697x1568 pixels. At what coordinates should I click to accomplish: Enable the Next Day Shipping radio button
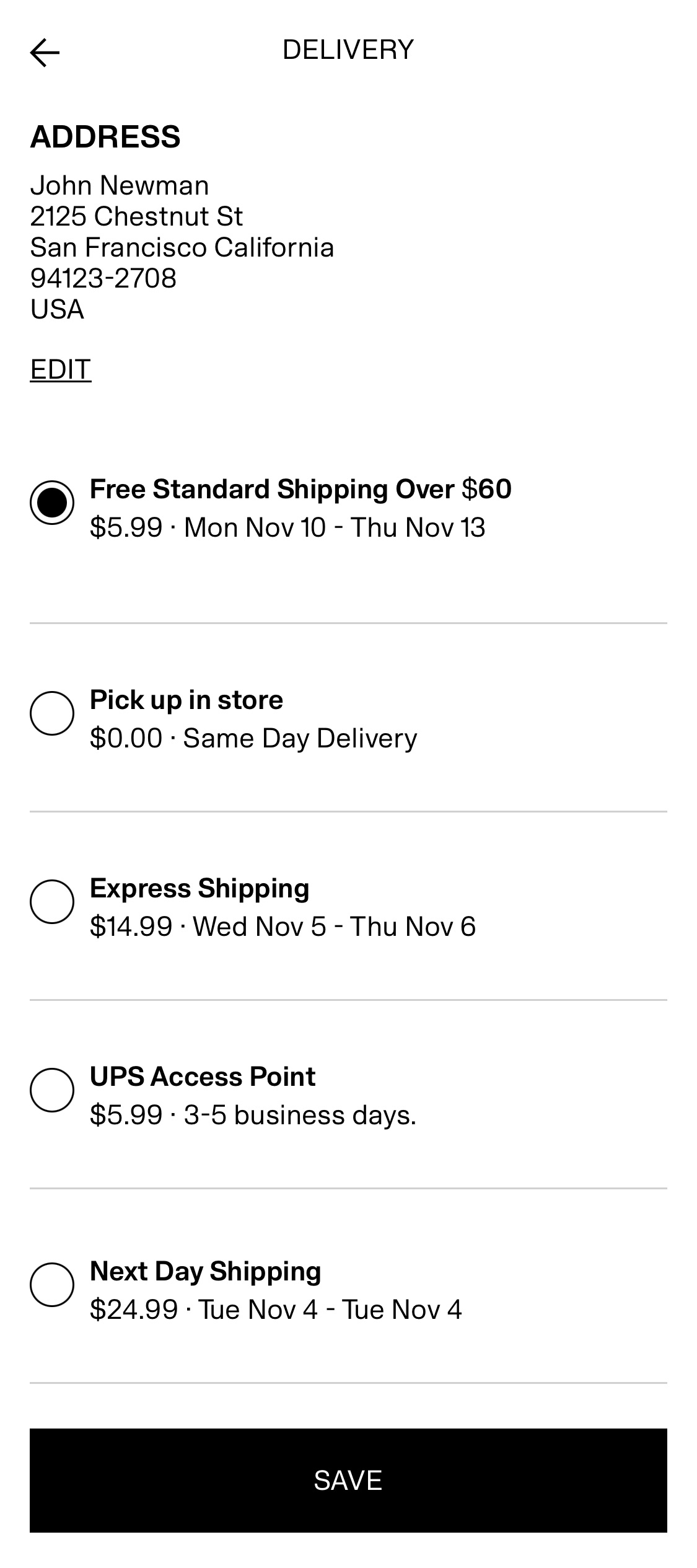pos(52,1285)
